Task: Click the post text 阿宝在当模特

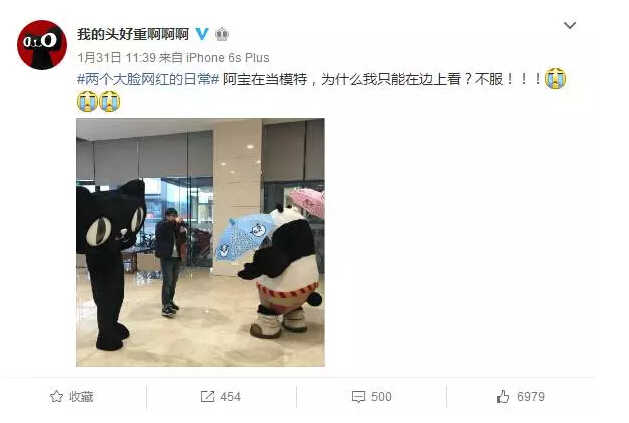Action: (265, 79)
